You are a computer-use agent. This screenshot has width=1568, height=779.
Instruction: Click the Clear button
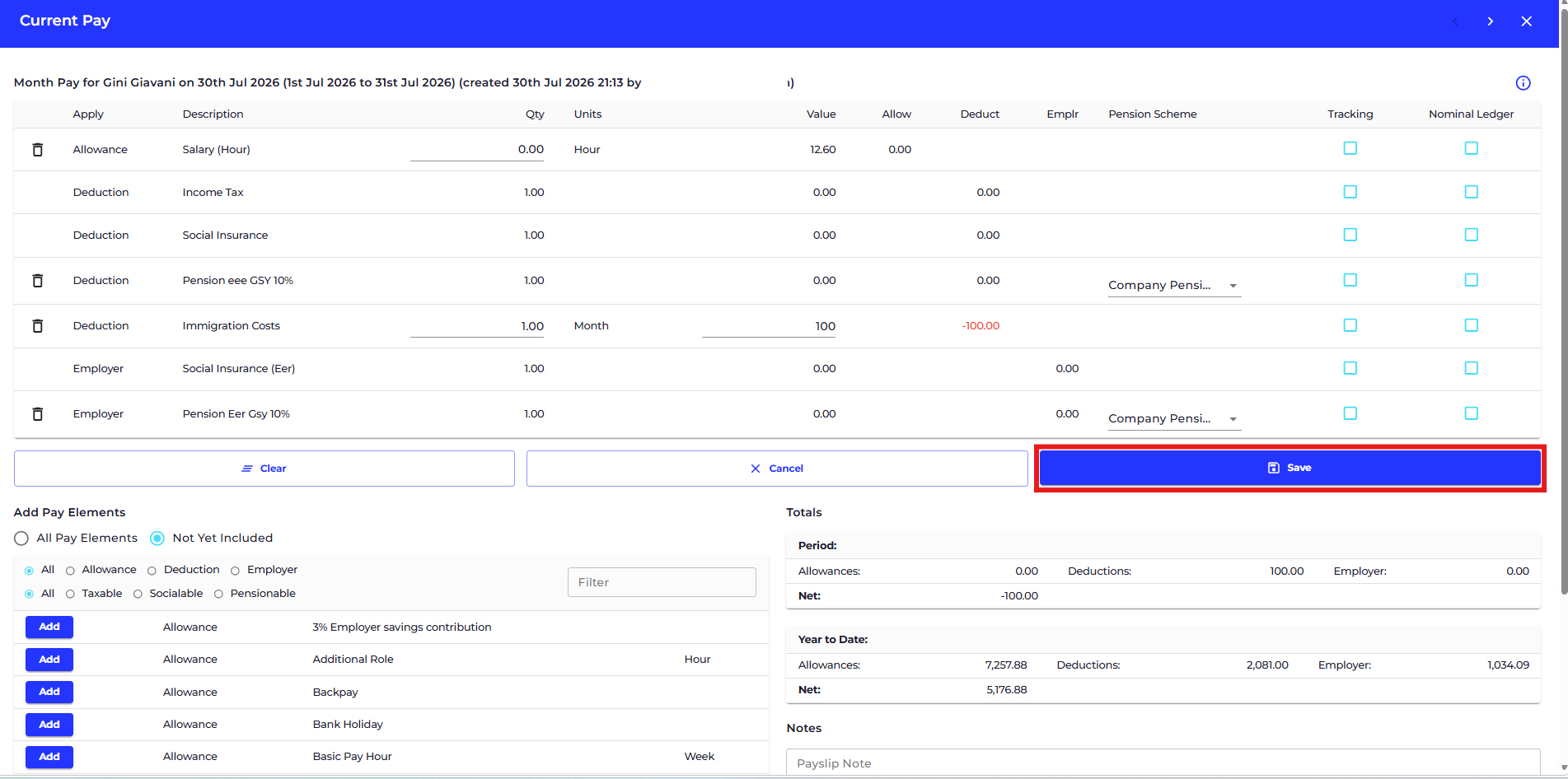[264, 469]
